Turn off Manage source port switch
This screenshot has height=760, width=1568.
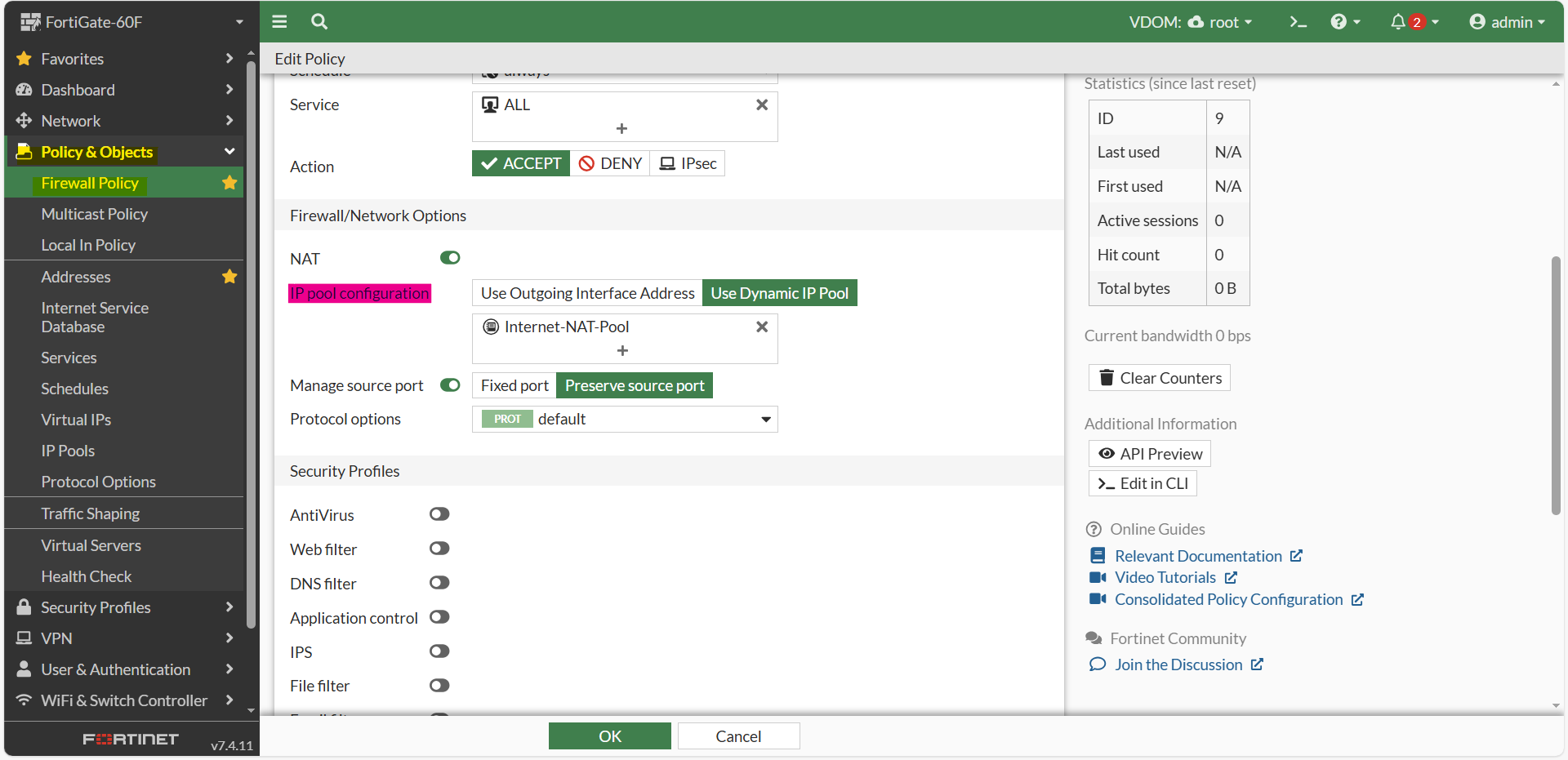click(450, 384)
